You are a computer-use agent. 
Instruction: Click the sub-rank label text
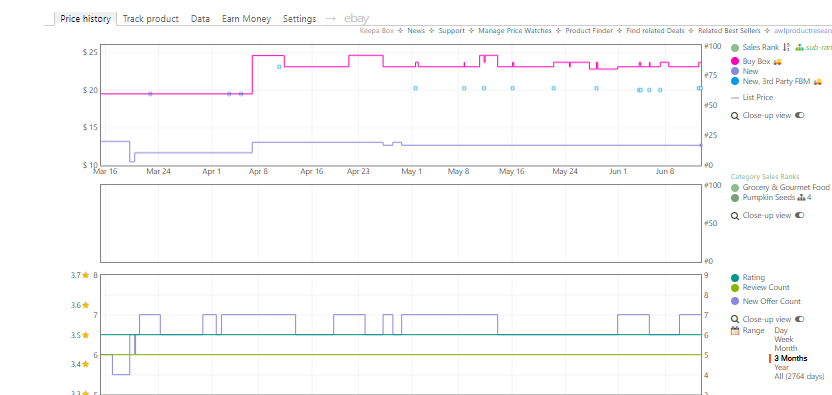coord(819,48)
